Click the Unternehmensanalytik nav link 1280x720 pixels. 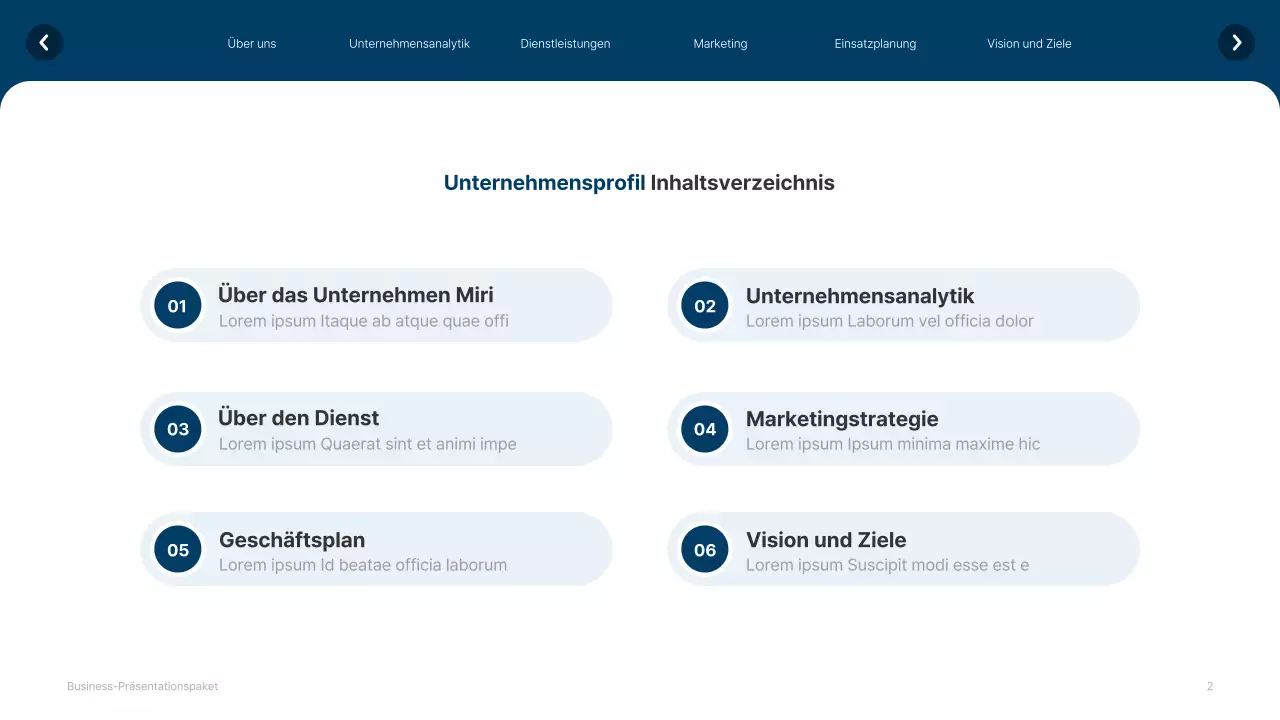pos(409,43)
